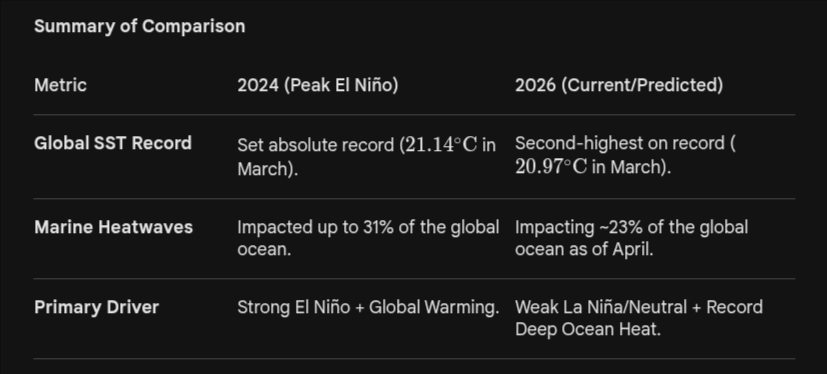Click the word 'ocean.' in 2024 heatwaves cell

click(264, 250)
